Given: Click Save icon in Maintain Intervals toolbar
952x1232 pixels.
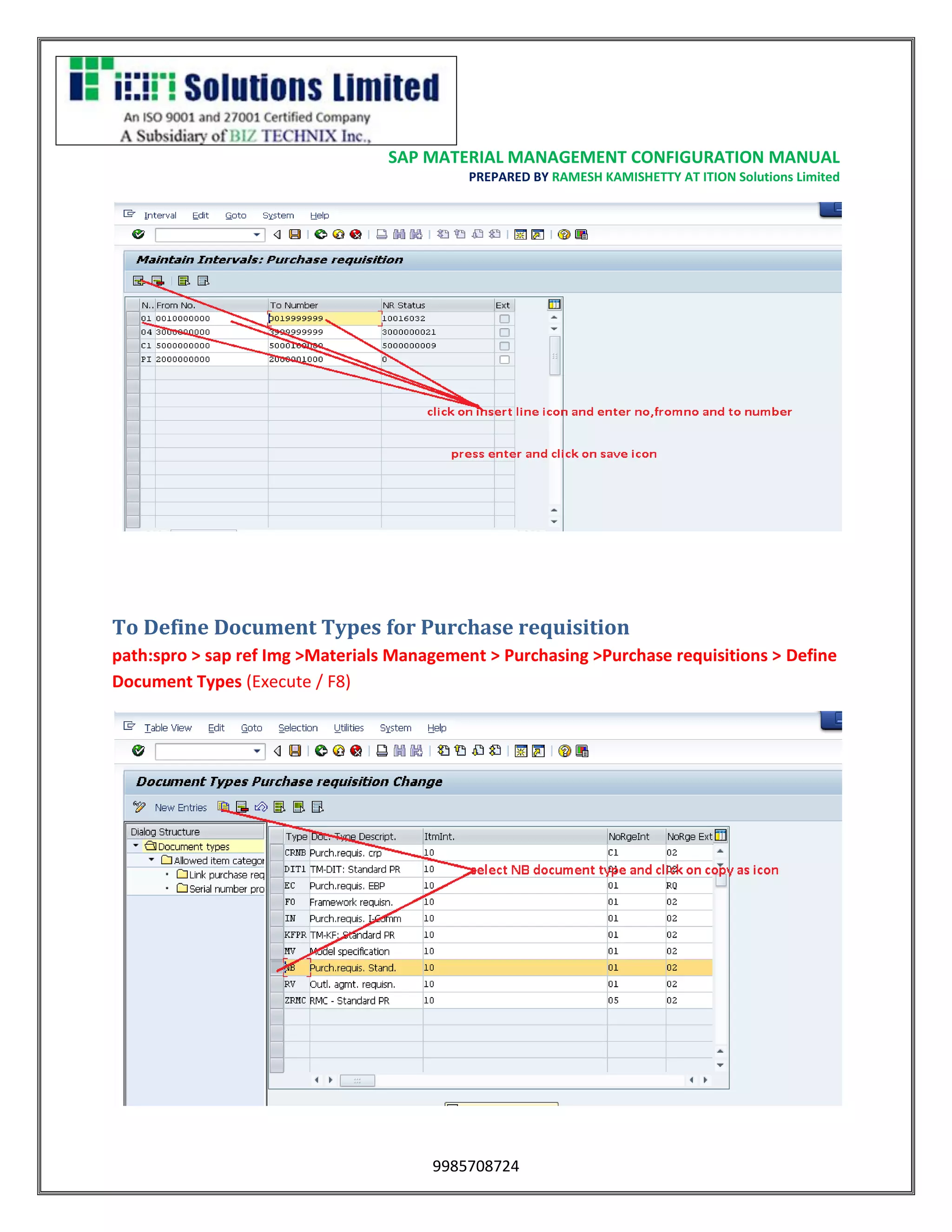Looking at the screenshot, I should [295, 234].
